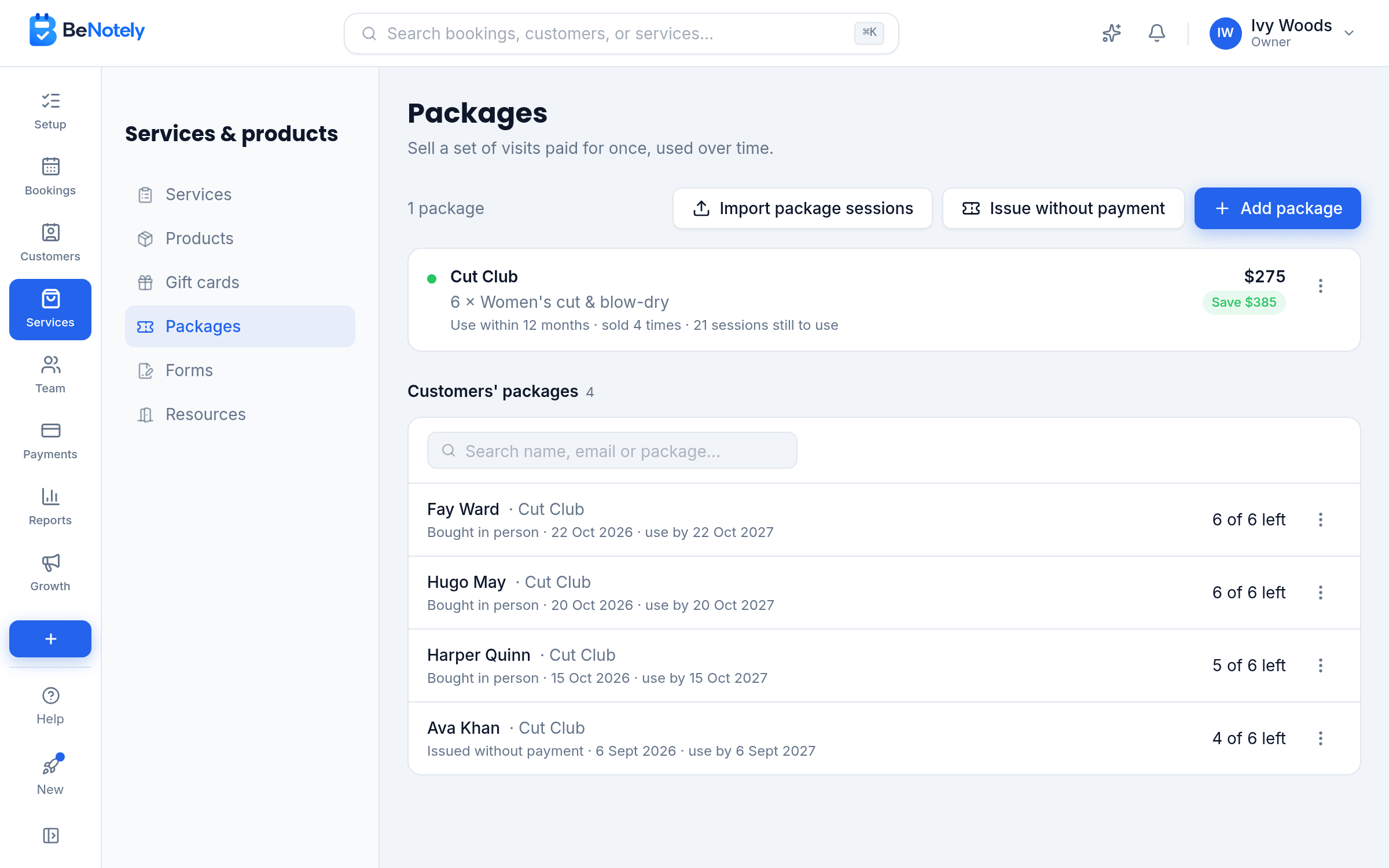Viewport: 1389px width, 868px height.
Task: Open the Team section
Action: (x=50, y=376)
